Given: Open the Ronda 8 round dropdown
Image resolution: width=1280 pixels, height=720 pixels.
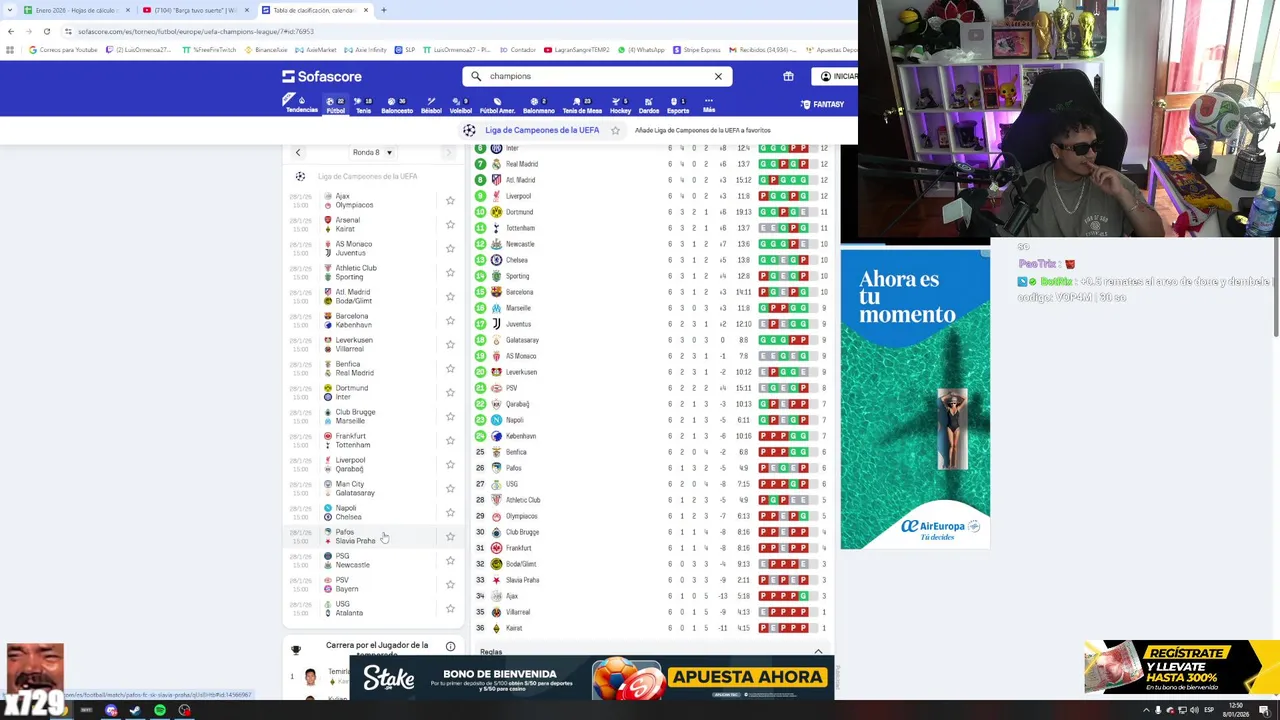Looking at the screenshot, I should tap(372, 152).
